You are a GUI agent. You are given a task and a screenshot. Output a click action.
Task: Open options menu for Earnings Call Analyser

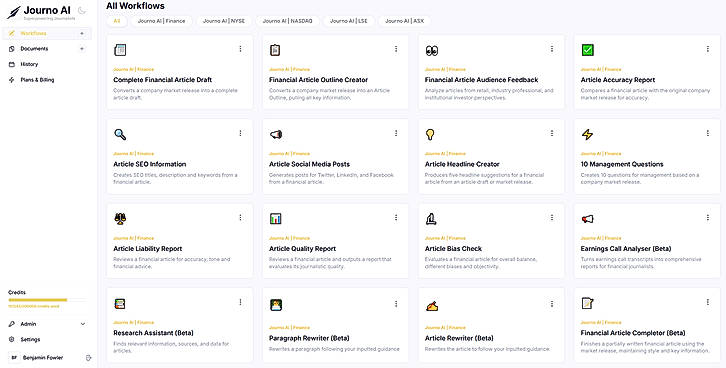pyautogui.click(x=707, y=218)
